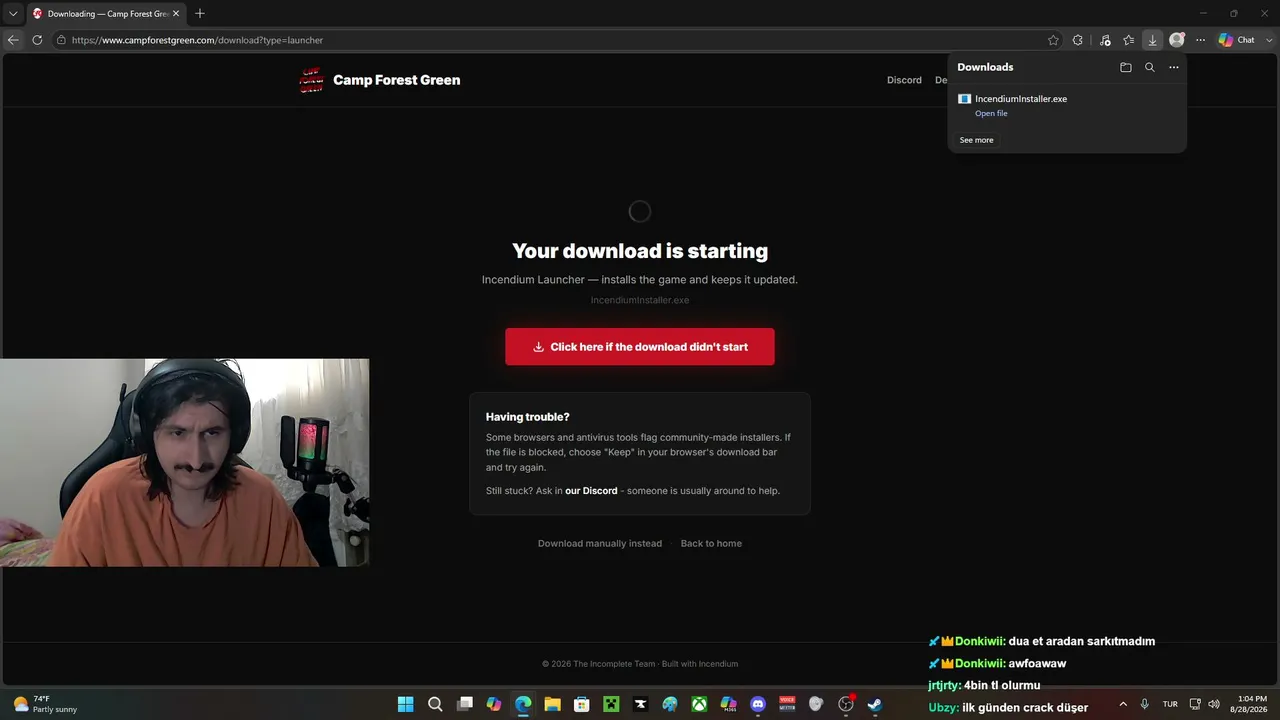Open the Xbox app on the taskbar
1280x720 pixels.
pos(699,704)
